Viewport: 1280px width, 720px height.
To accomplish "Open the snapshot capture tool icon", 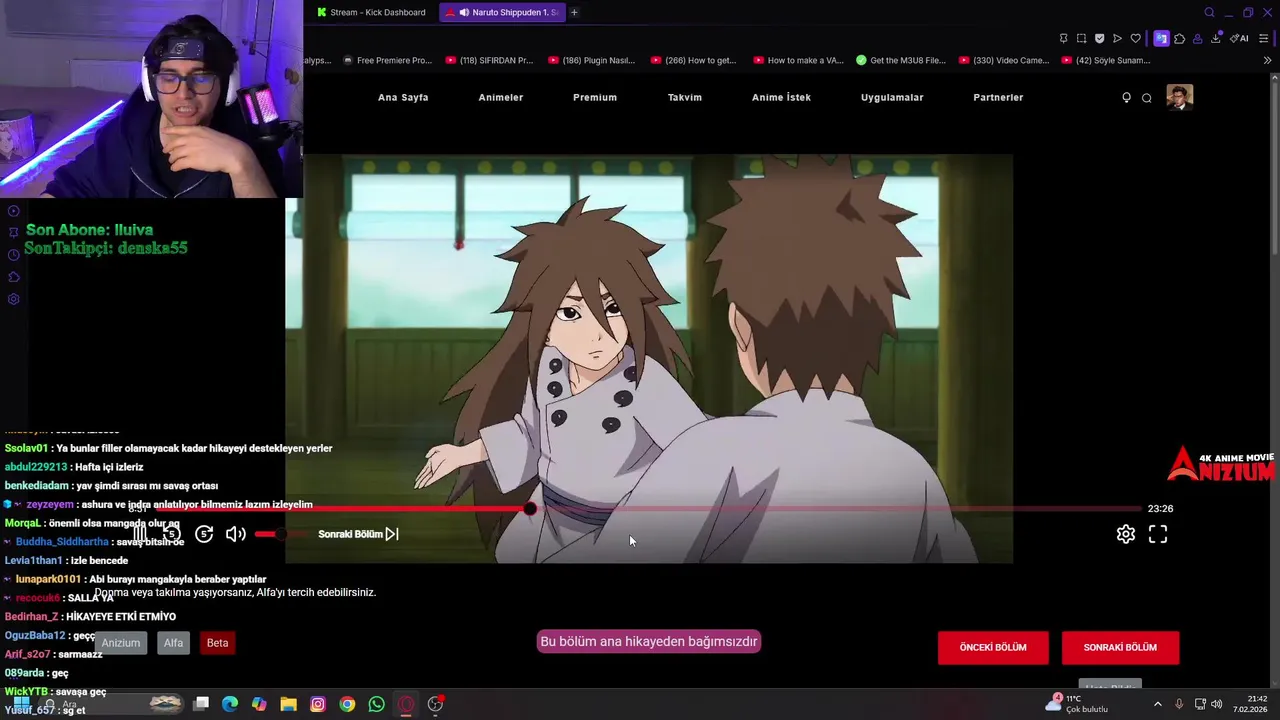I will (1081, 38).
